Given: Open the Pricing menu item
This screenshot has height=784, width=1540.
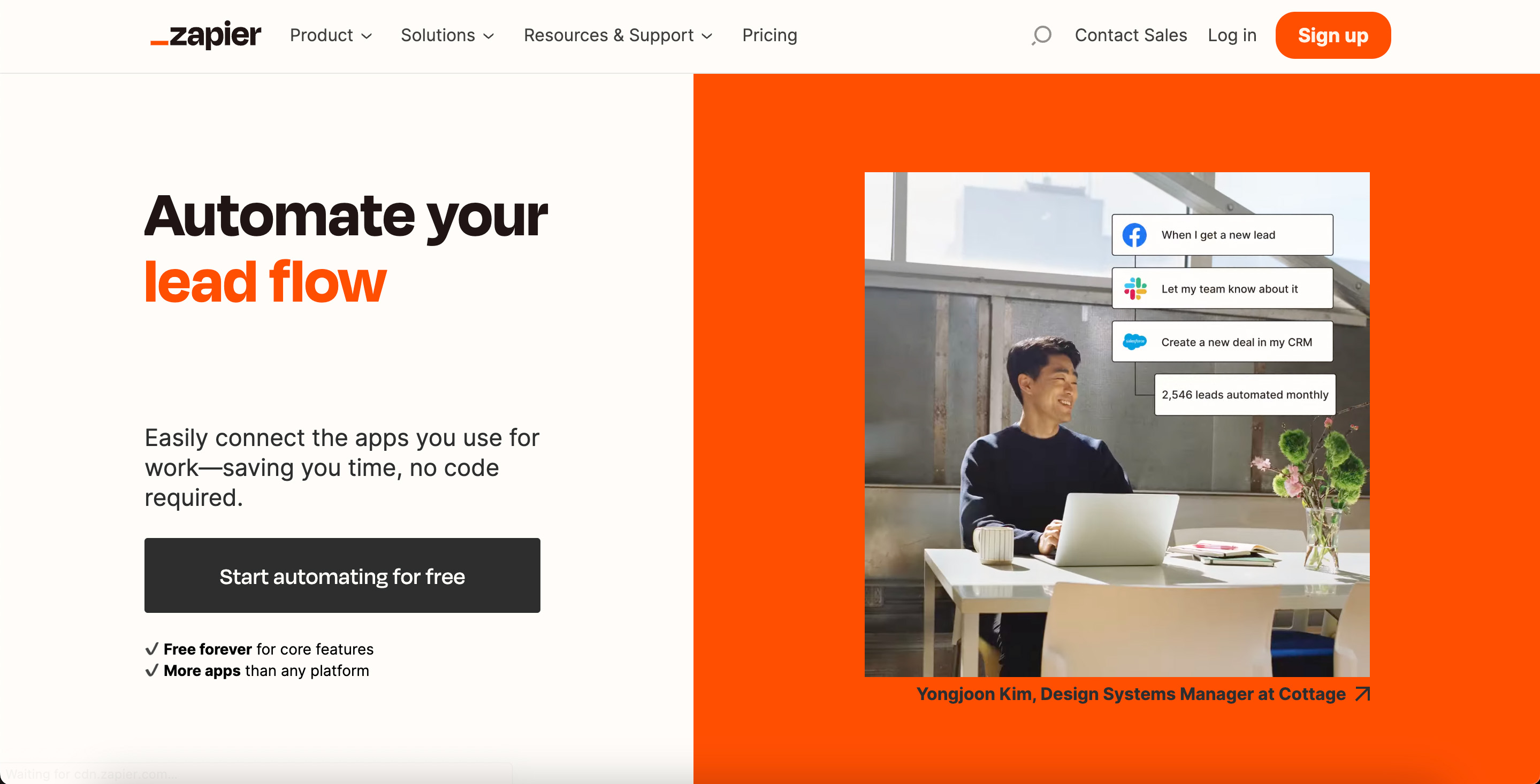Looking at the screenshot, I should pos(770,35).
